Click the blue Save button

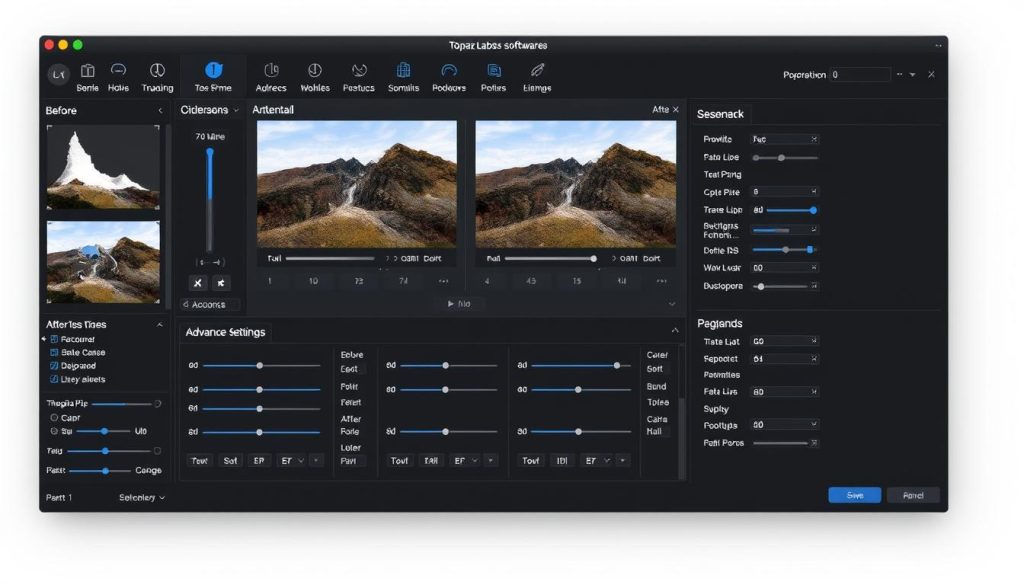coord(854,494)
